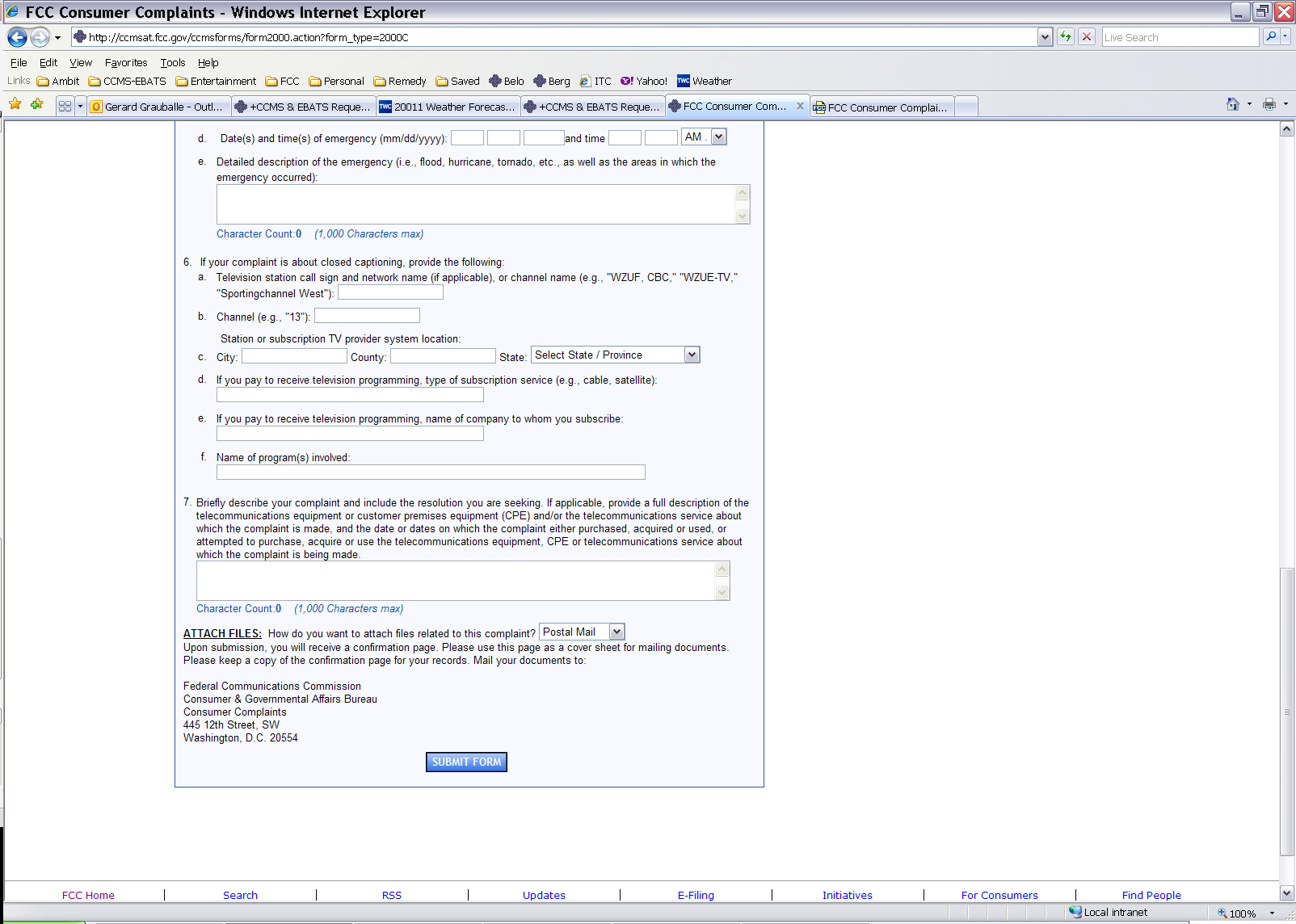Image resolution: width=1296 pixels, height=924 pixels.
Task: Open the Quick Tabs grid icon
Action: pos(65,106)
